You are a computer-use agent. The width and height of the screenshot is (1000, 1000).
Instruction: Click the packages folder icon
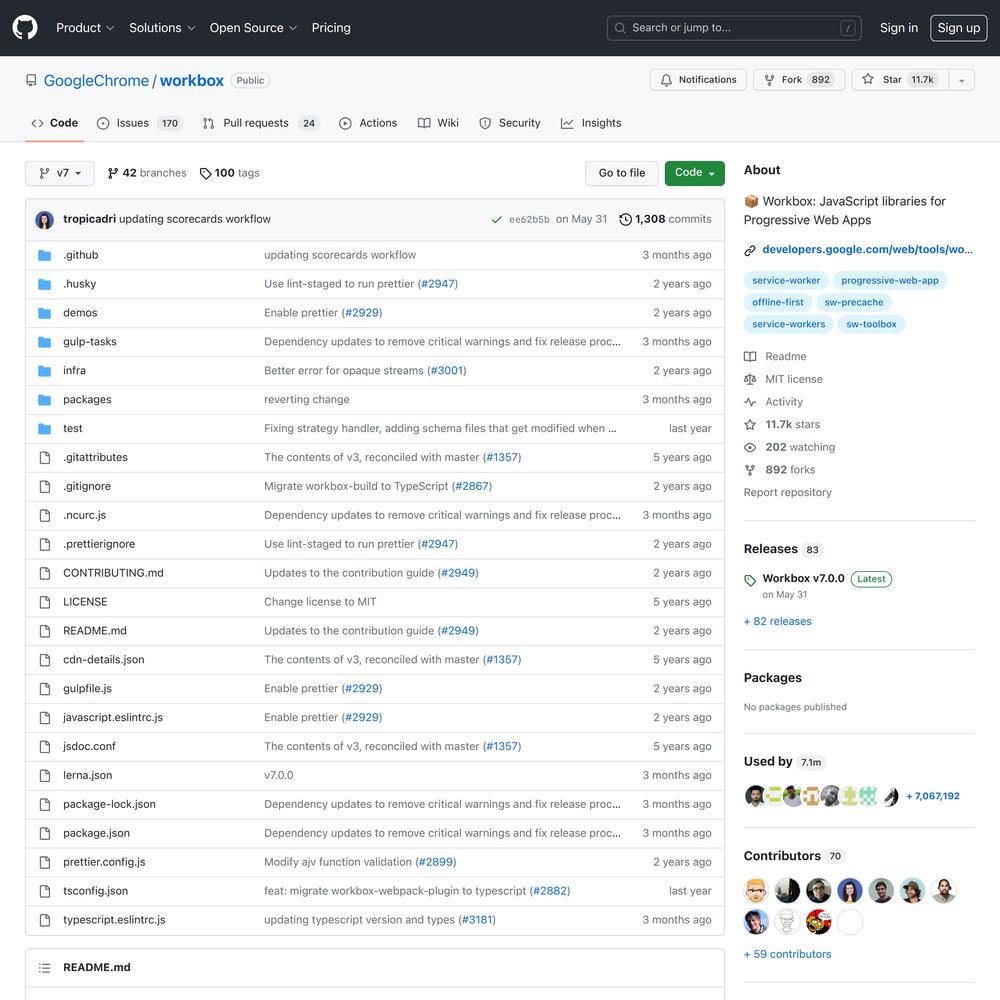point(44,400)
